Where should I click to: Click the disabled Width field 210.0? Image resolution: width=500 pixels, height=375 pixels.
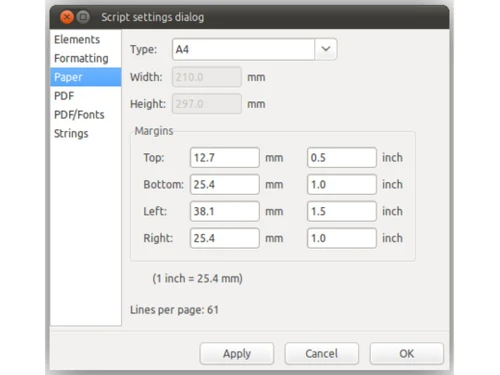[207, 77]
